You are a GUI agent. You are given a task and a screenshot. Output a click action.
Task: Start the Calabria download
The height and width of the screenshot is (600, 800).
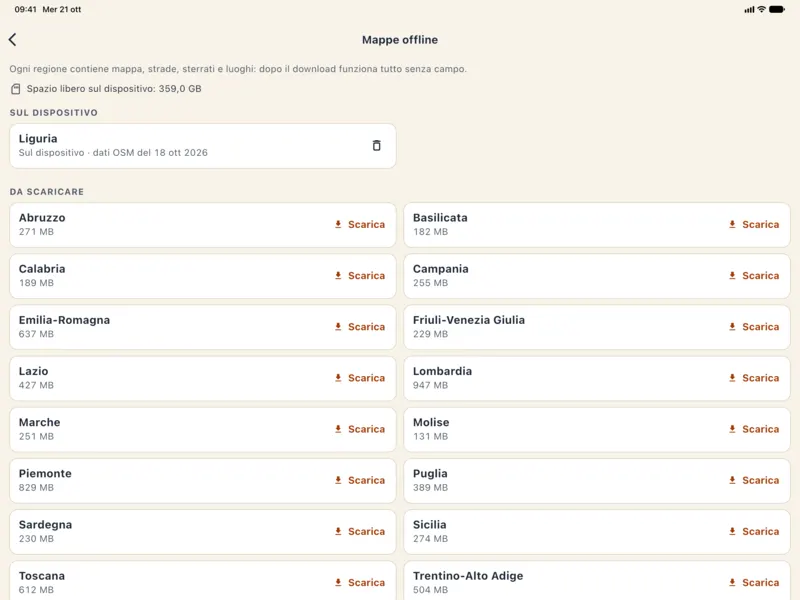pos(360,276)
